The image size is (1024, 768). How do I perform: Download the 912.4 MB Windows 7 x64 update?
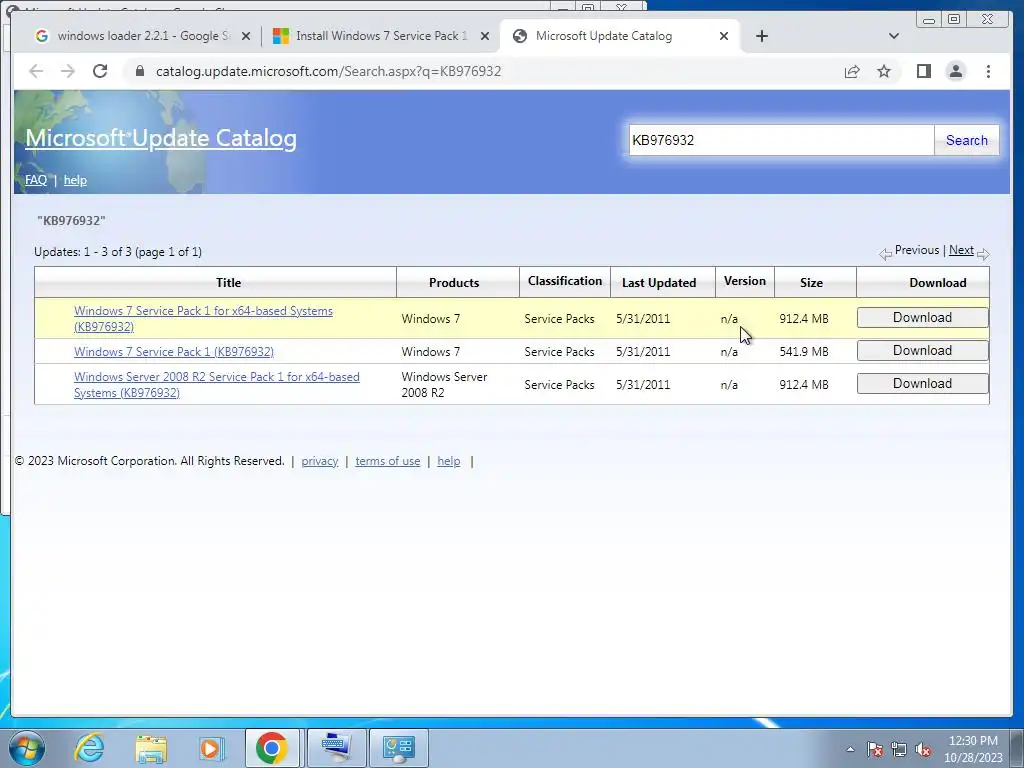(922, 317)
